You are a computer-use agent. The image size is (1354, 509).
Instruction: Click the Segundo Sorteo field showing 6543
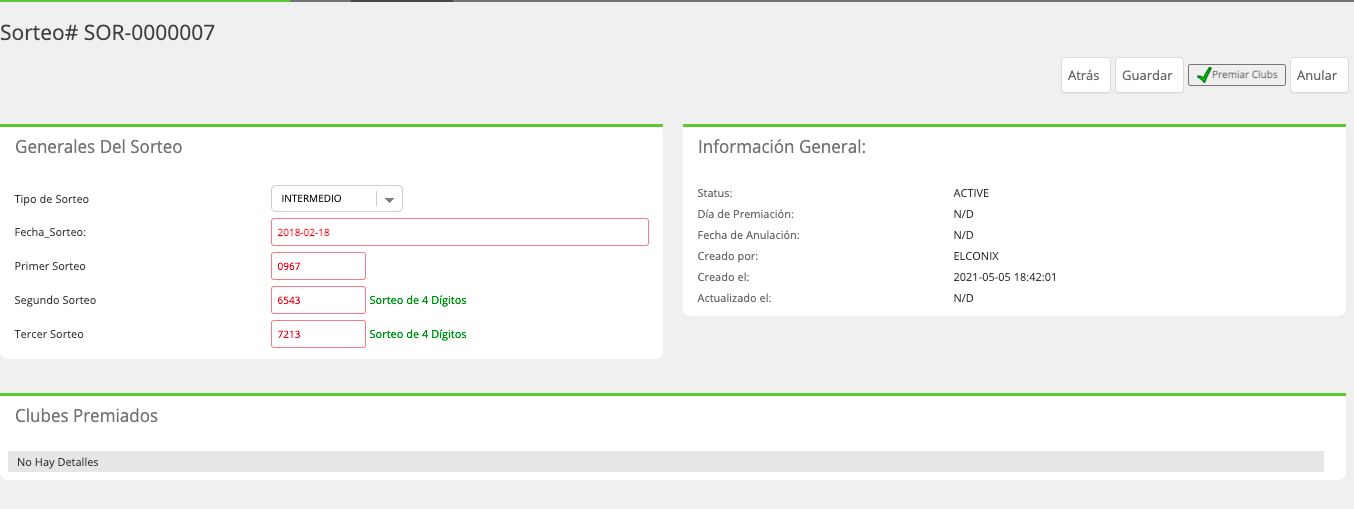pos(318,300)
